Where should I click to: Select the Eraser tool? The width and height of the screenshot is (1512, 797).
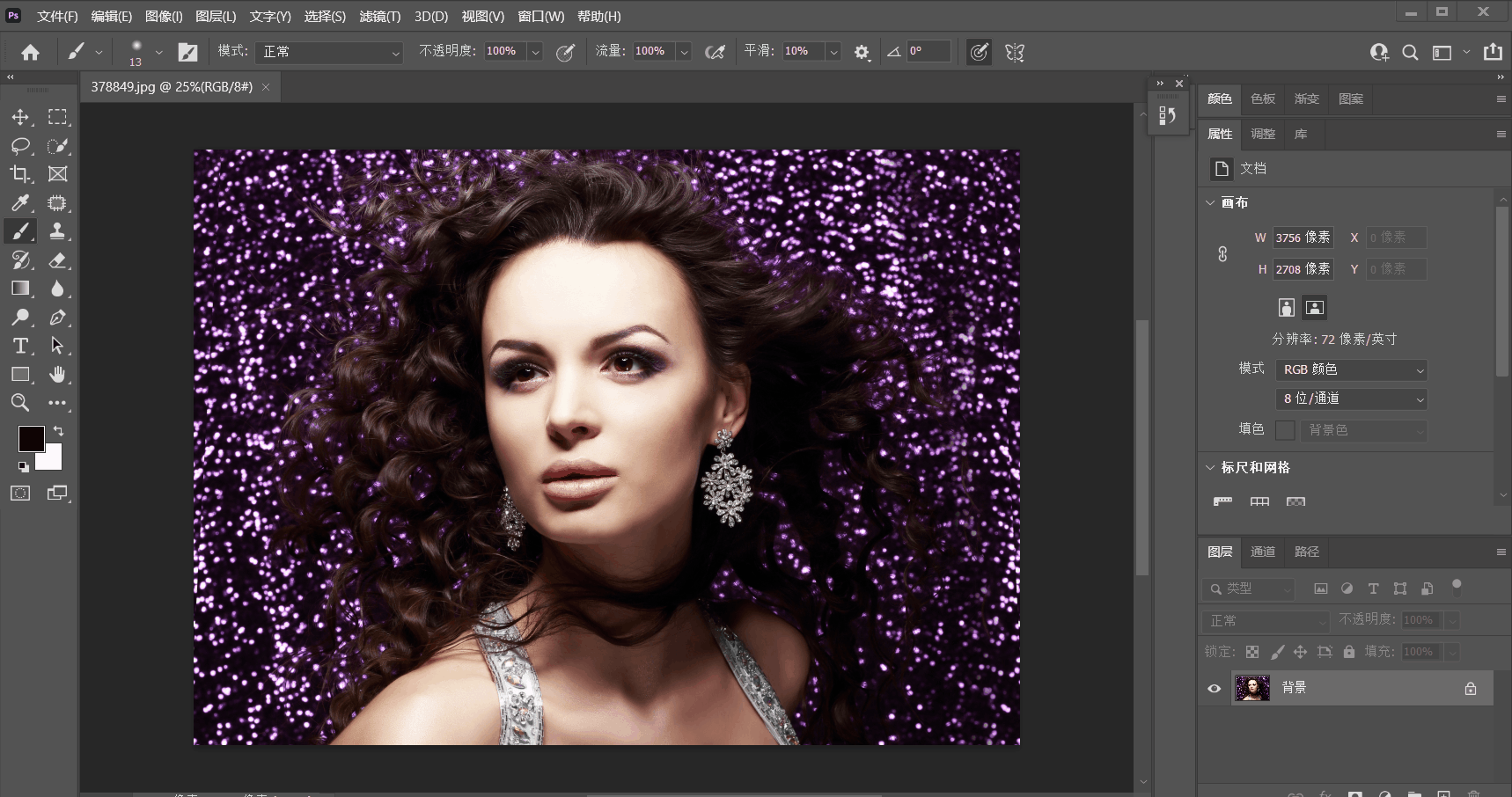tap(57, 260)
